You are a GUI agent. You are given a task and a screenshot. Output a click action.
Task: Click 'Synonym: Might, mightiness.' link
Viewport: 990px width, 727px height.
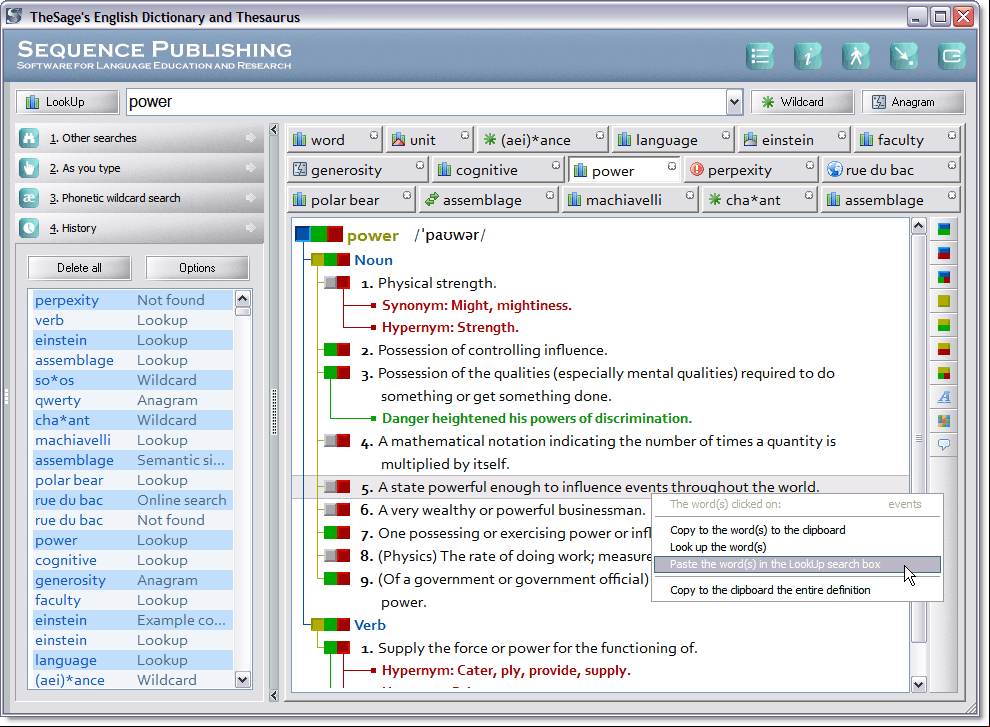point(477,306)
